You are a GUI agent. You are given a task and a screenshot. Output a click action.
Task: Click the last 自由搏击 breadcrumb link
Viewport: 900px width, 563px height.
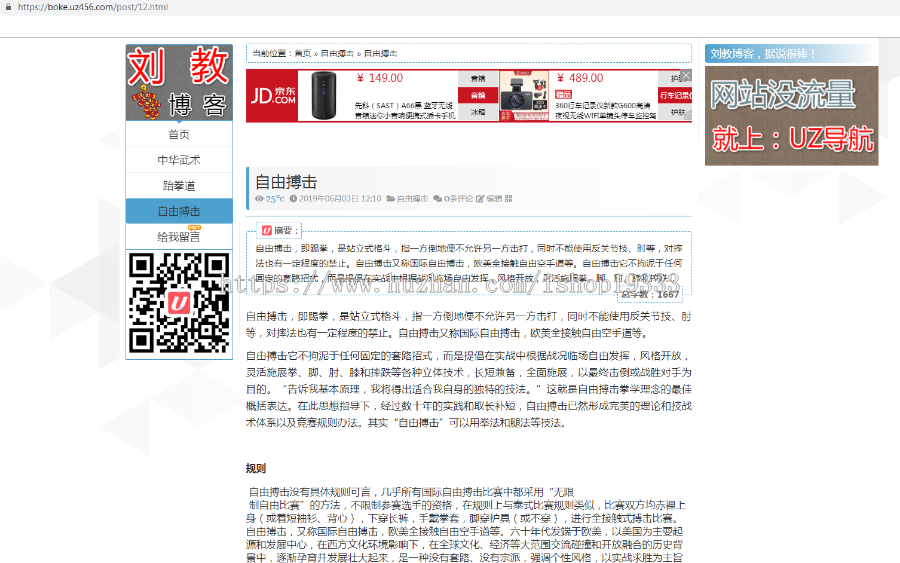click(381, 53)
